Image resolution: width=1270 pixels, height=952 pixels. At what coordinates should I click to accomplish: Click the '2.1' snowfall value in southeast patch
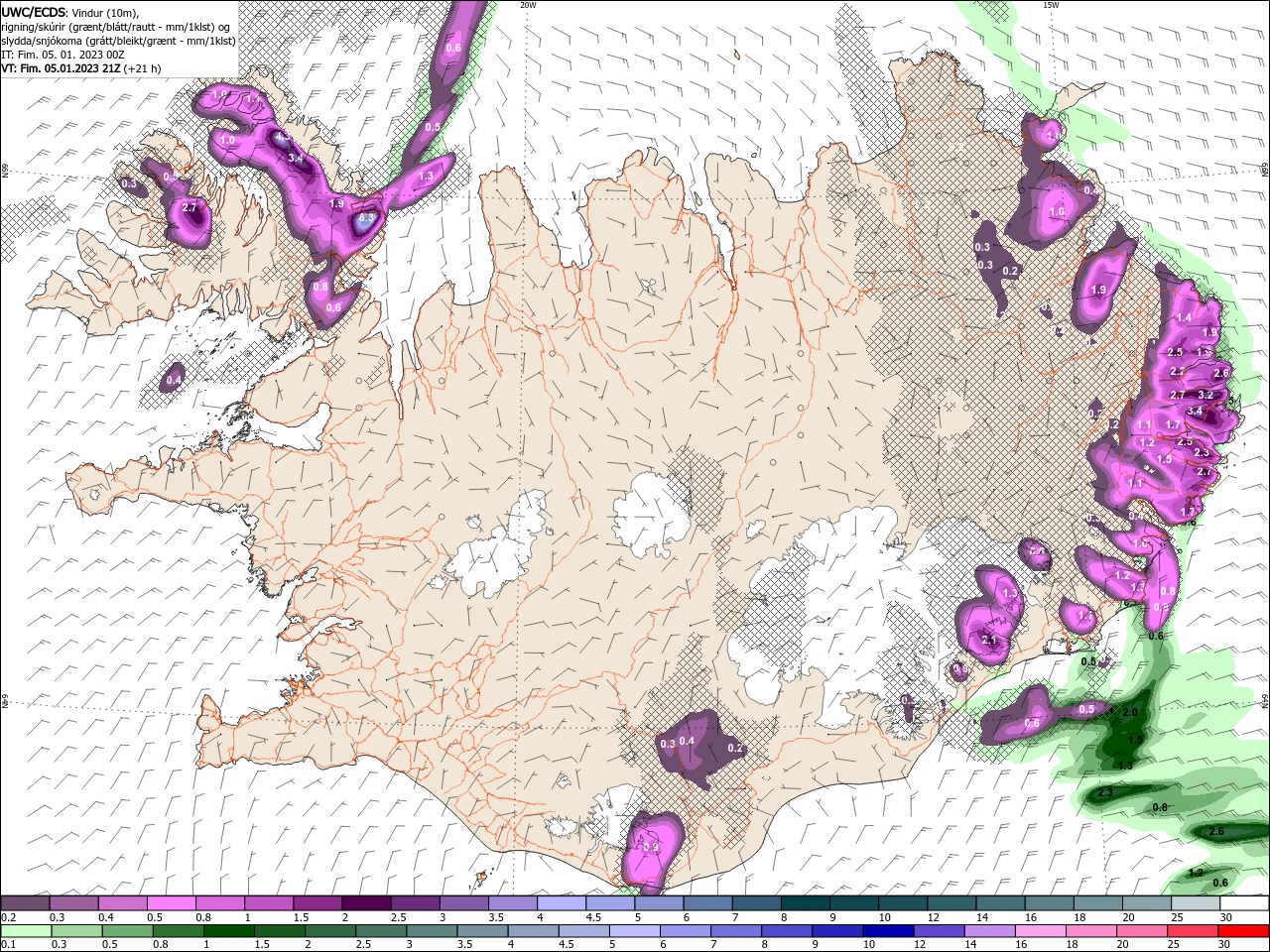(x=989, y=641)
